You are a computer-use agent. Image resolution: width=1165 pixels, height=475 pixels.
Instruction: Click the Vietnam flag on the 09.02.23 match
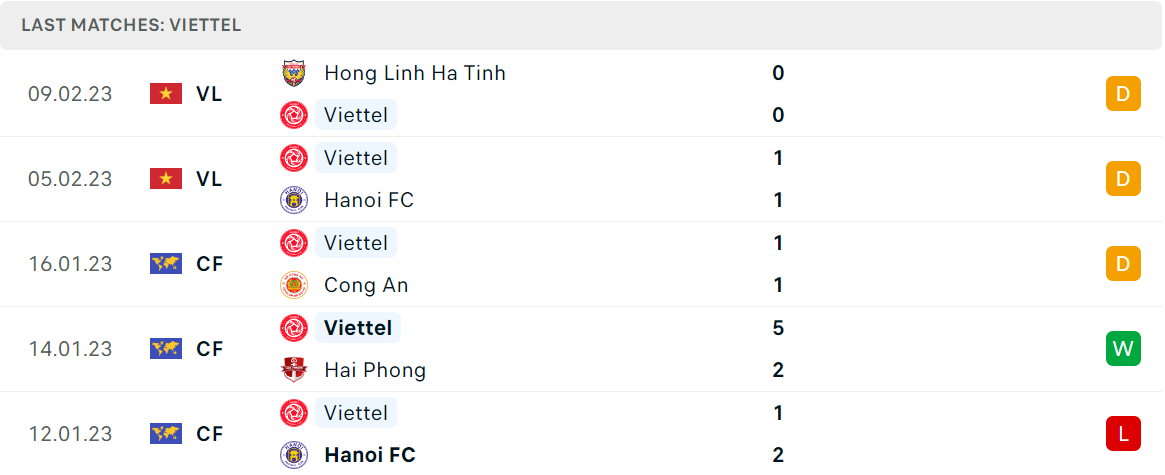(x=166, y=94)
